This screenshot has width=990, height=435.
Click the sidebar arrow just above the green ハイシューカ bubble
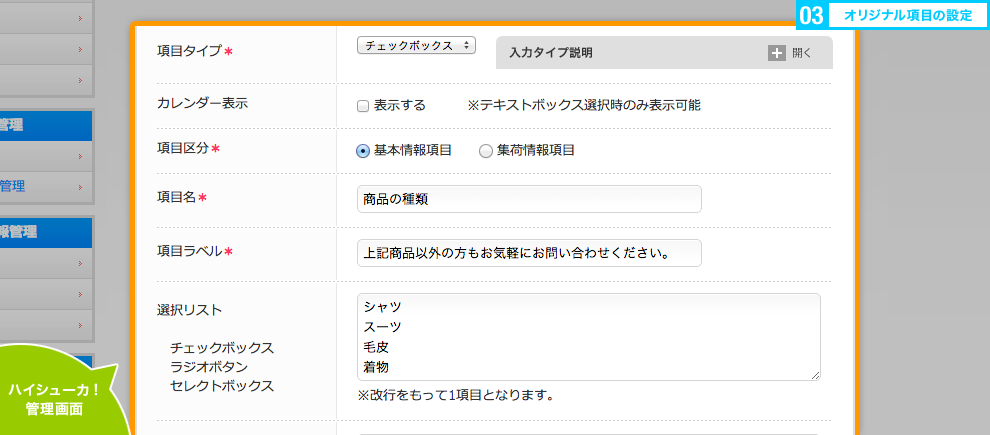tap(80, 325)
